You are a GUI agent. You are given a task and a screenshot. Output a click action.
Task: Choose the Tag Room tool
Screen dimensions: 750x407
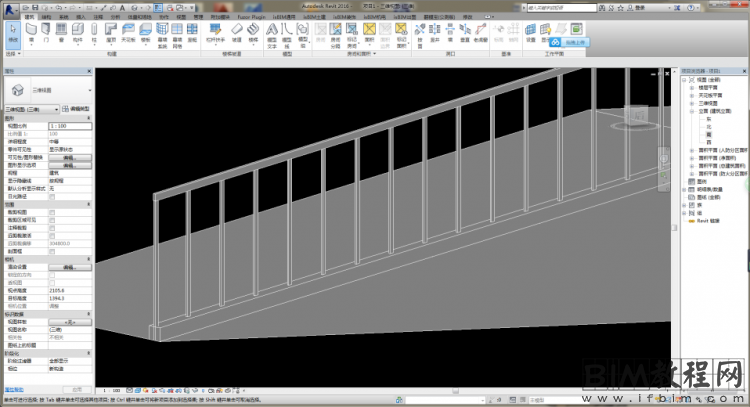tap(352, 35)
